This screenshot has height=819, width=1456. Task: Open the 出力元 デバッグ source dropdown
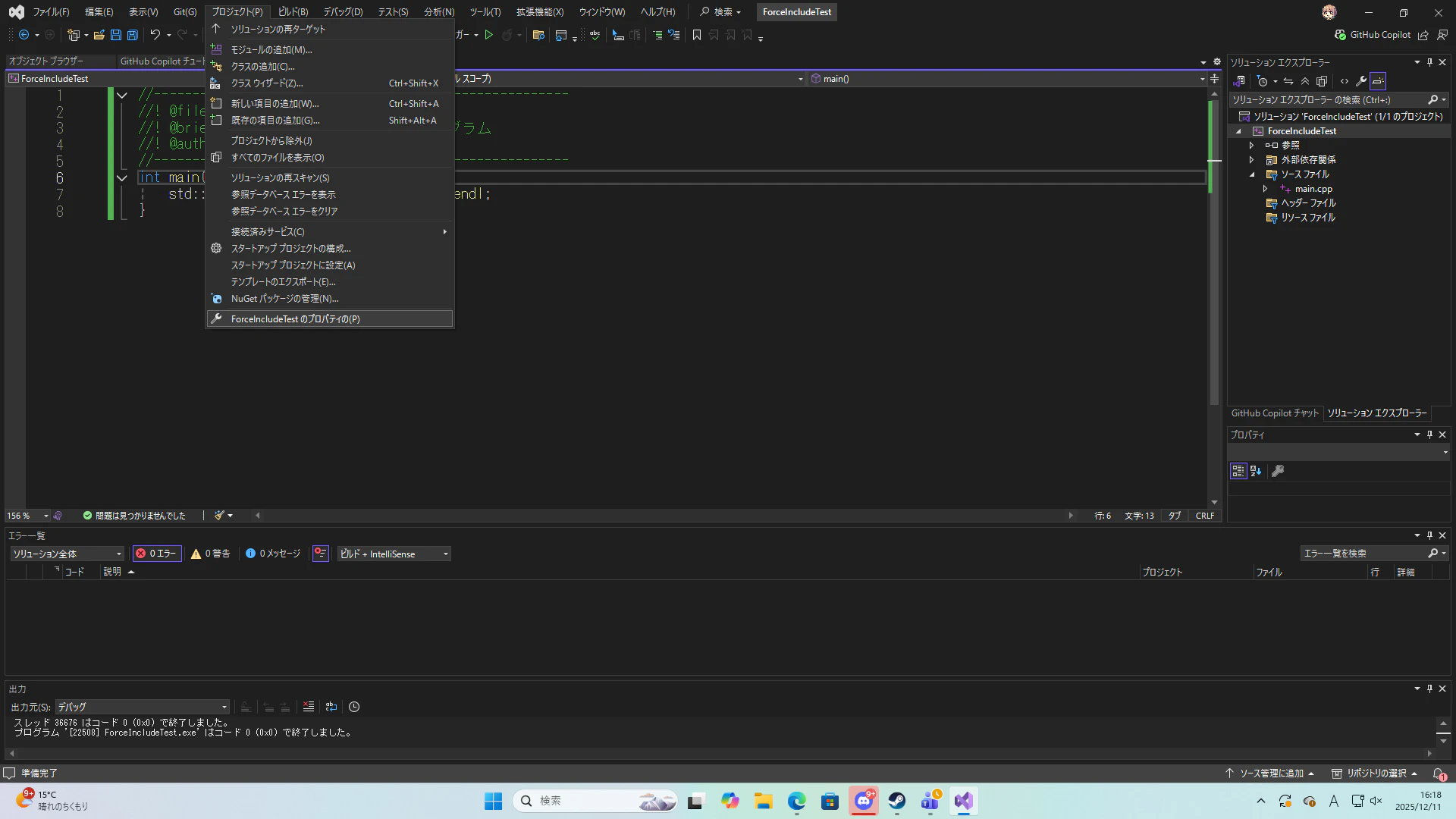click(142, 707)
